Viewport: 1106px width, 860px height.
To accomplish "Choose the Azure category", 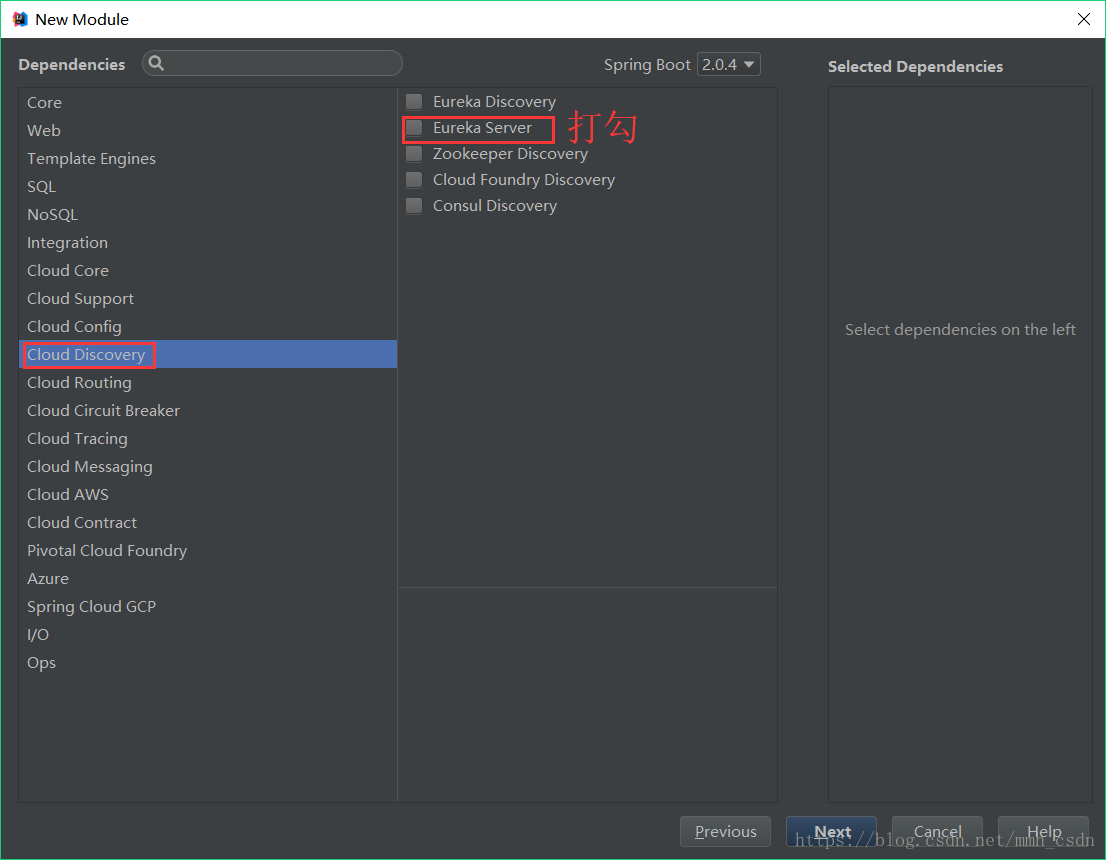I will [208, 579].
